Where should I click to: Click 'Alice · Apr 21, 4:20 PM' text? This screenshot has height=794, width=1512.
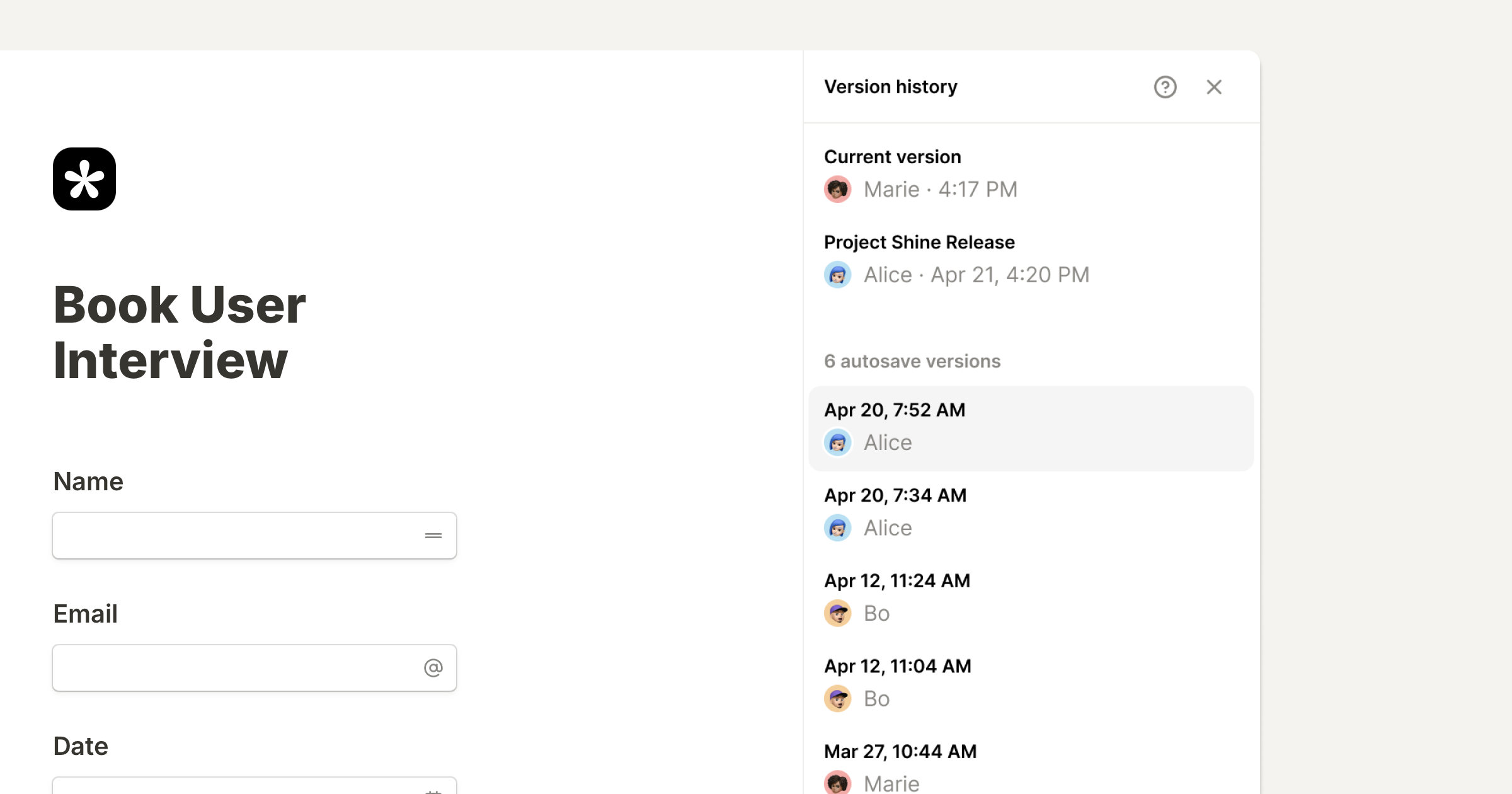click(x=976, y=275)
